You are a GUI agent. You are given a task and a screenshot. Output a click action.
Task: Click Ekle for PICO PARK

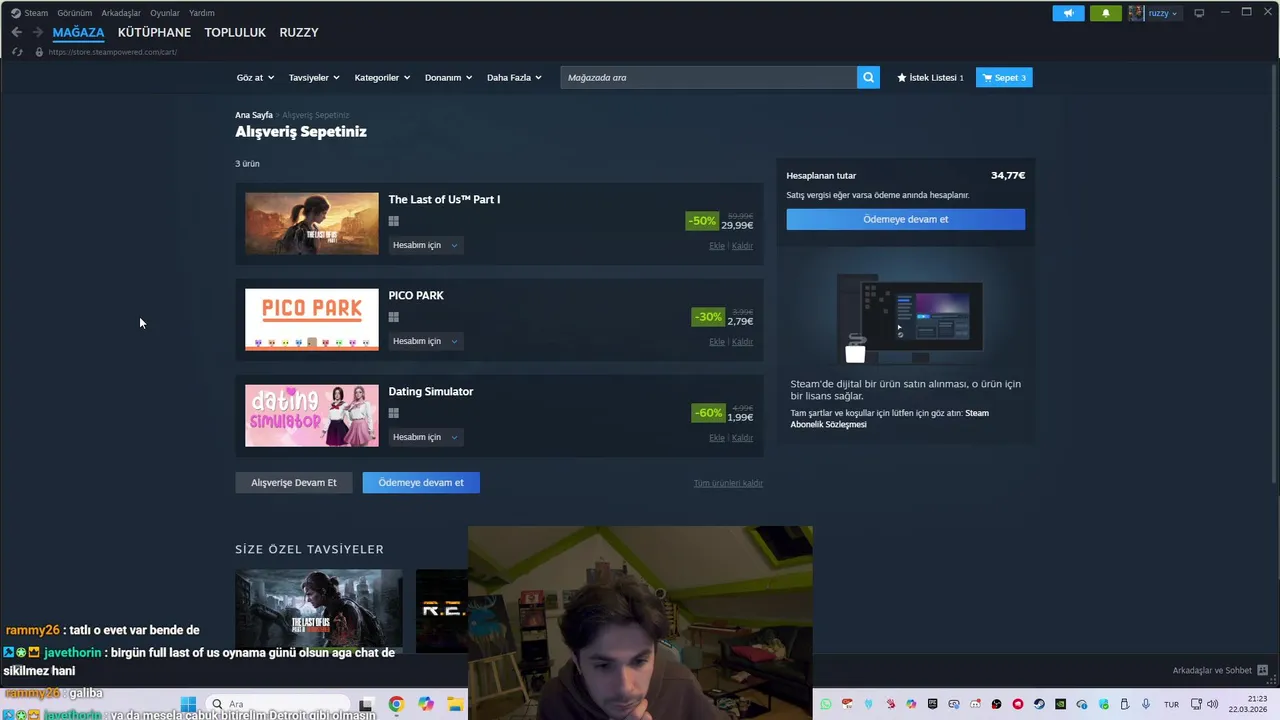(716, 341)
